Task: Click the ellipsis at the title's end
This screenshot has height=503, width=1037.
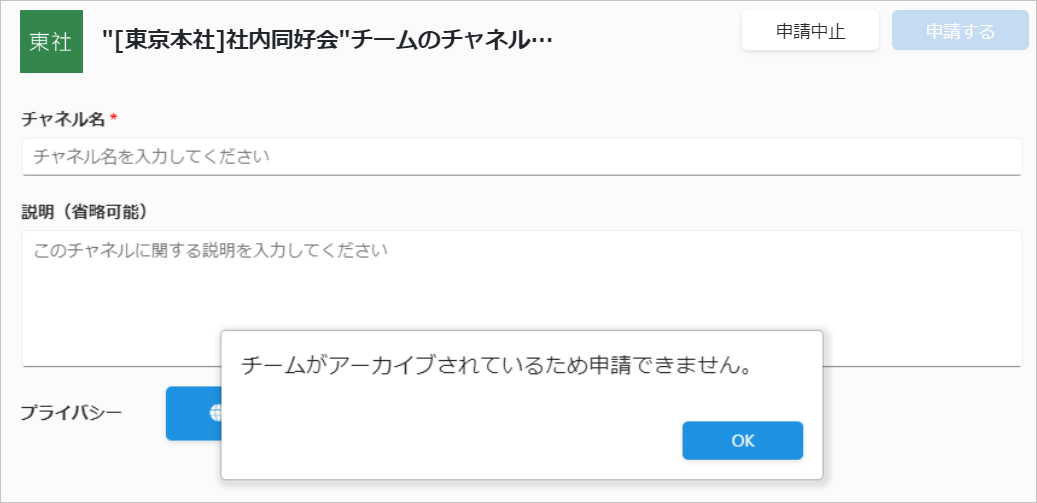Action: (x=542, y=42)
